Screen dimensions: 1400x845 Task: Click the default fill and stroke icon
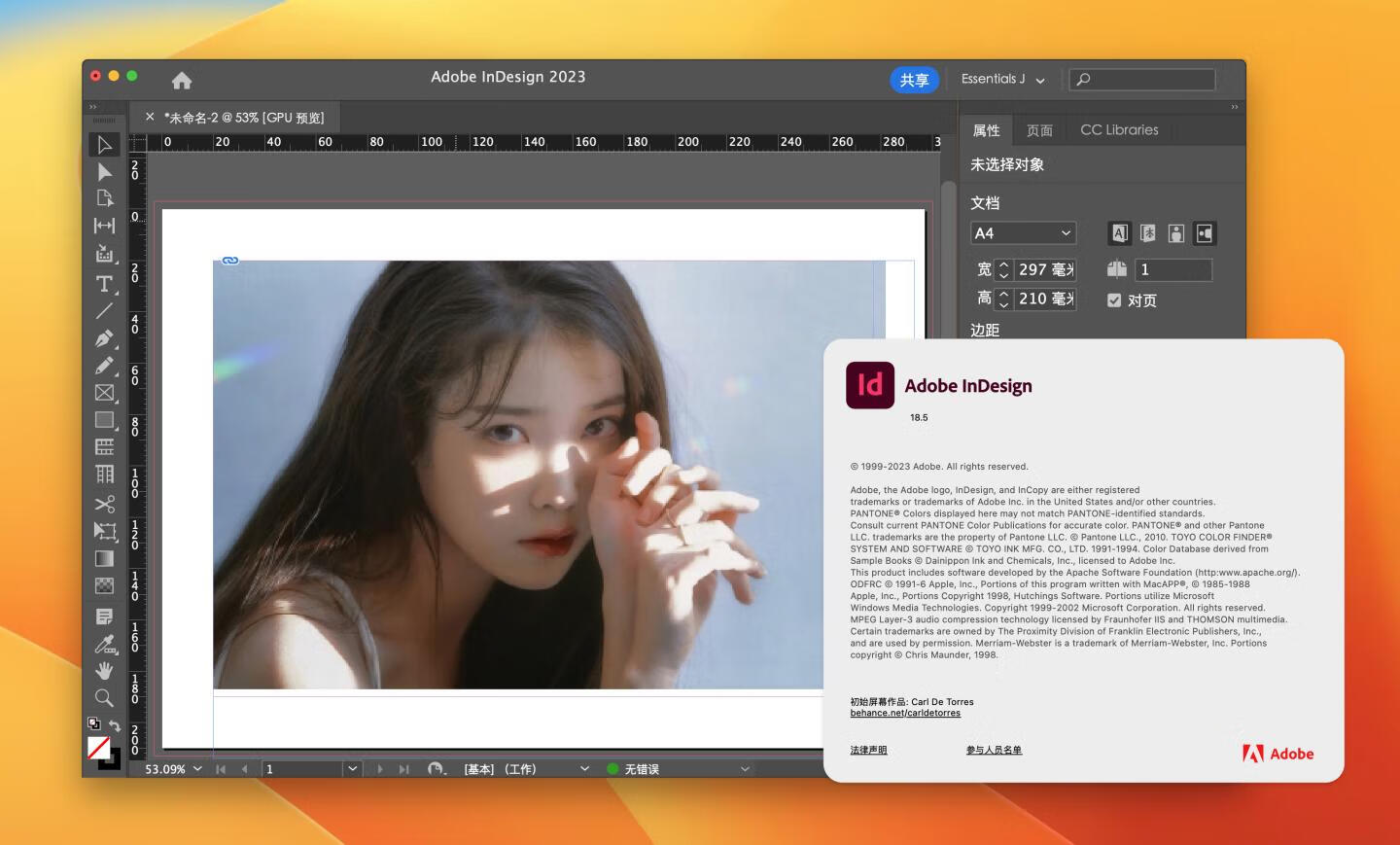click(94, 723)
